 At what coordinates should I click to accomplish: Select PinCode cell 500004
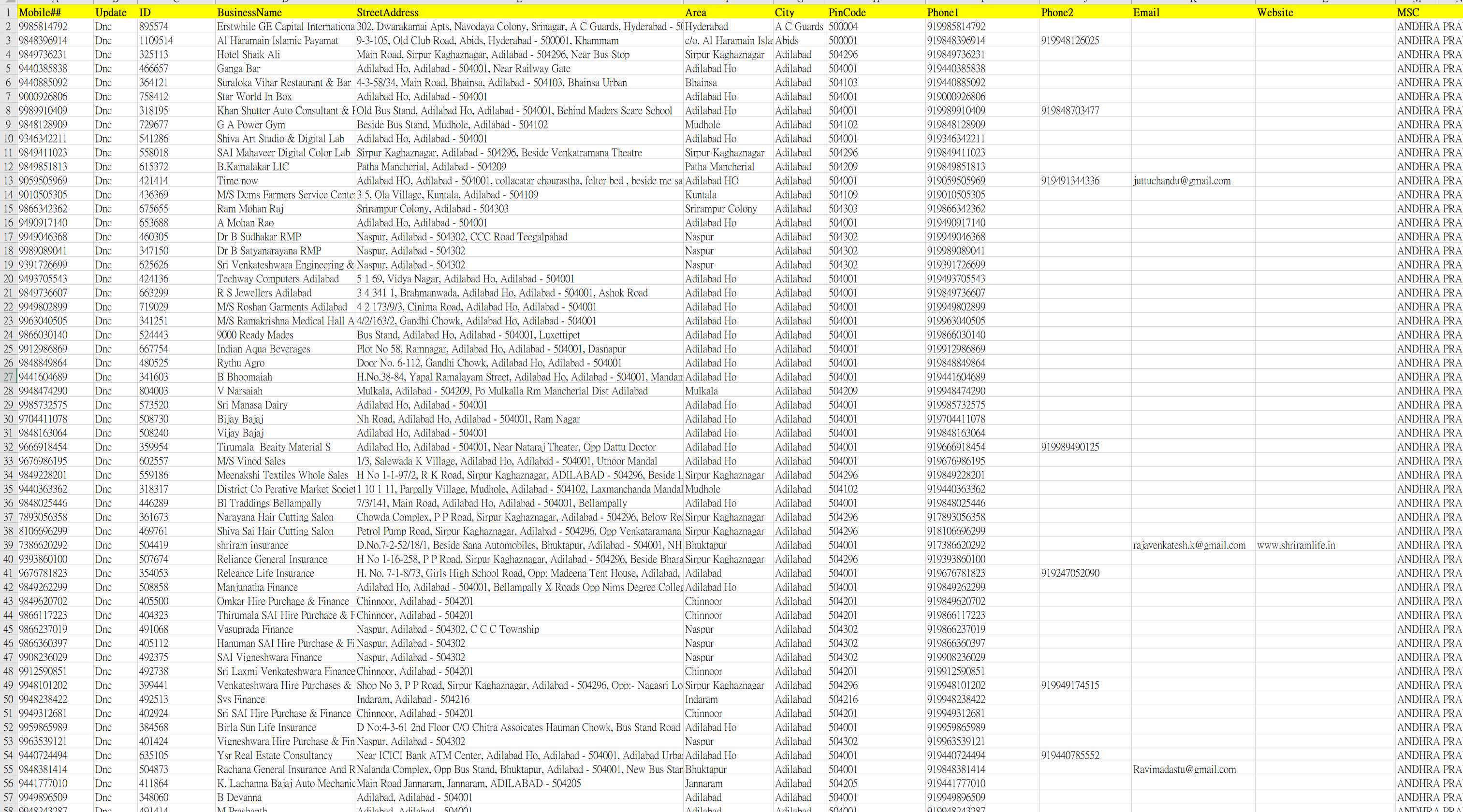pos(876,27)
